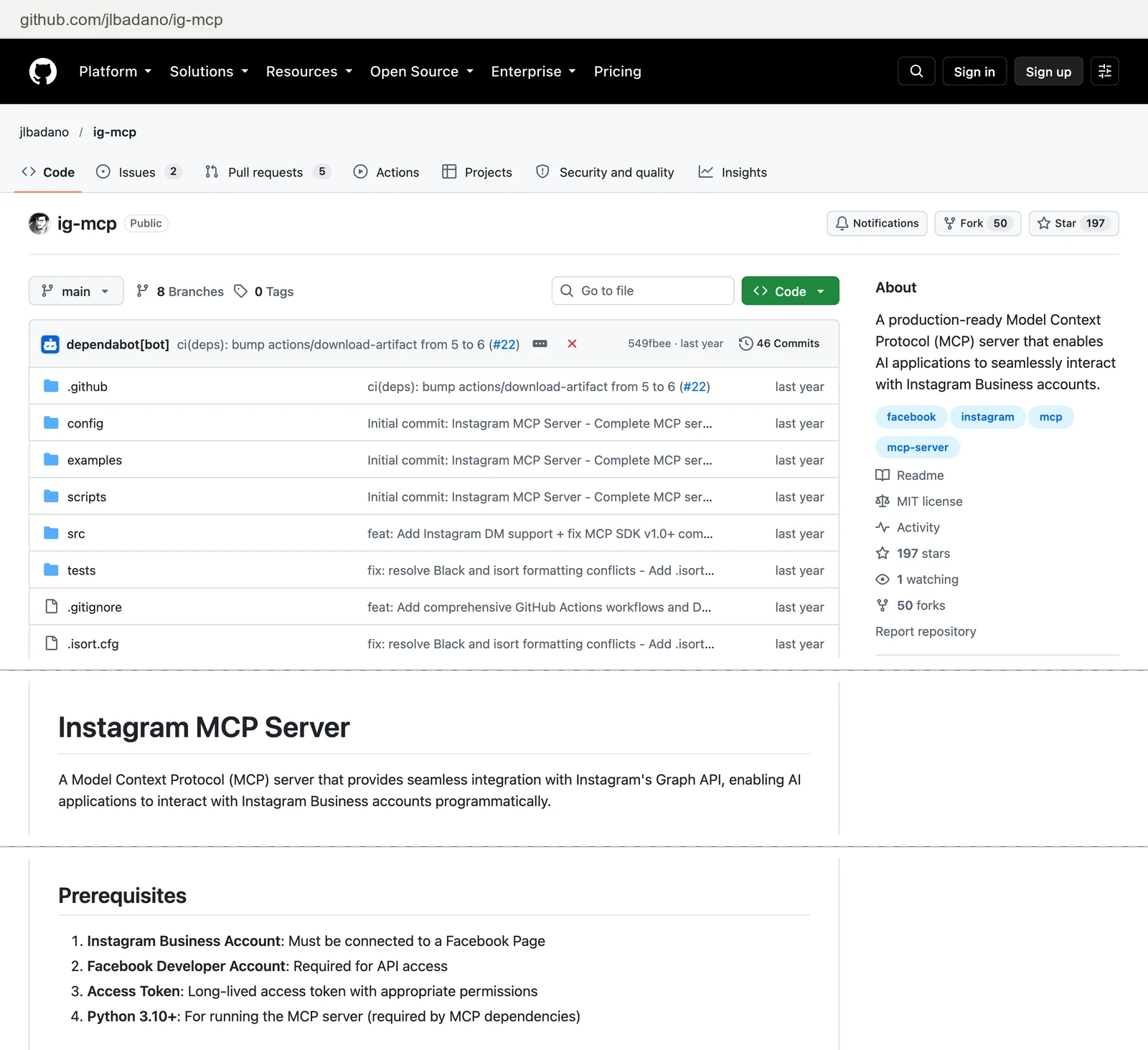The image size is (1148, 1050).
Task: Click Report repository link
Action: (926, 632)
